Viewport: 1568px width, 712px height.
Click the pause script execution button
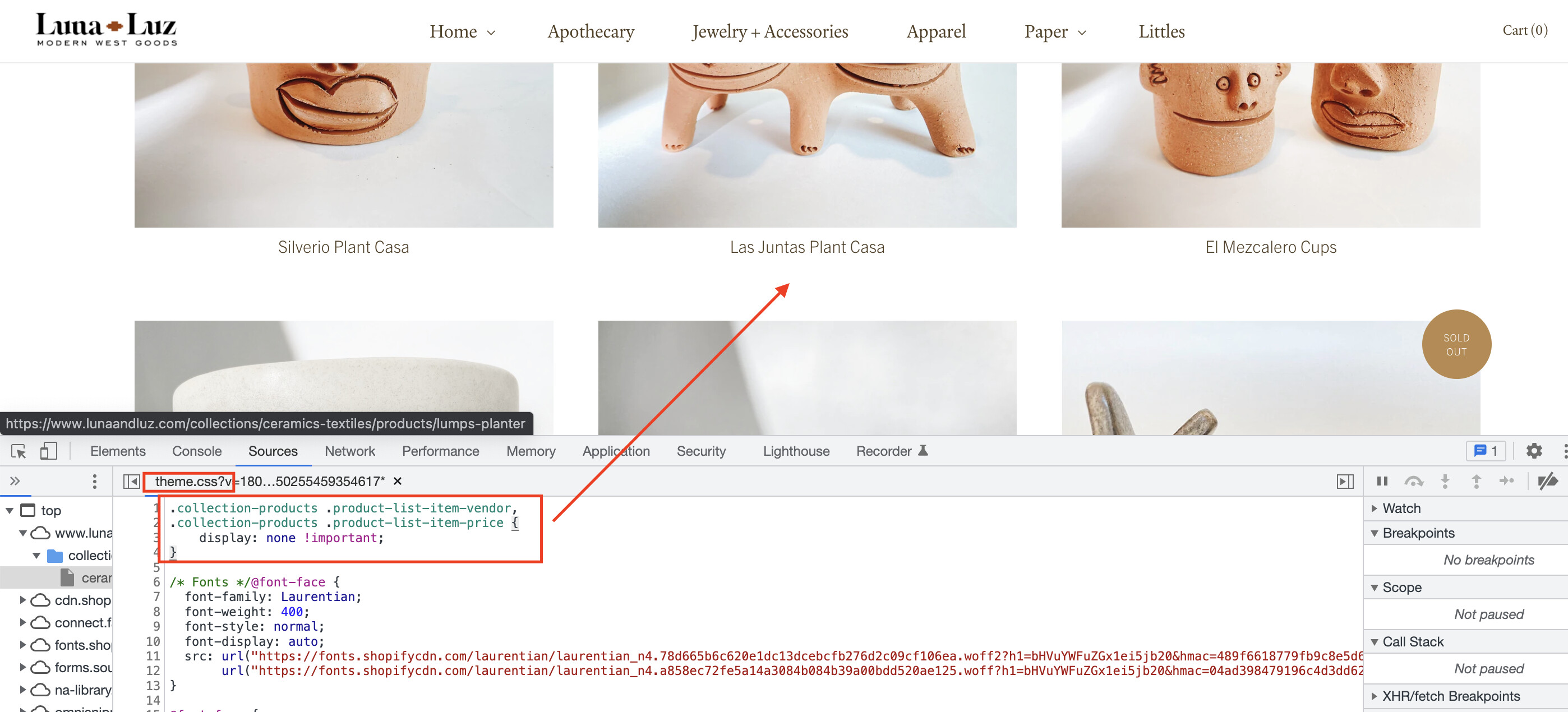click(x=1382, y=482)
